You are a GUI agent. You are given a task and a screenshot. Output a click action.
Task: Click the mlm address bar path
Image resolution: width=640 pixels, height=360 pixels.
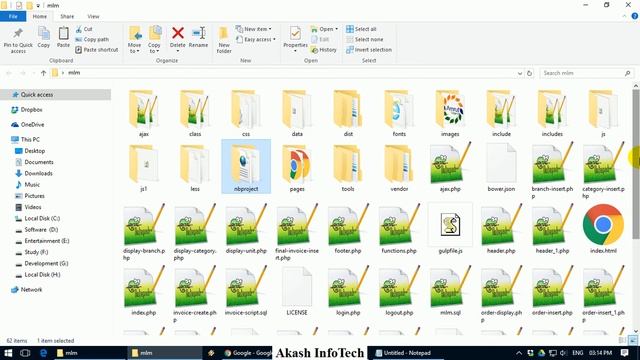tap(74, 73)
